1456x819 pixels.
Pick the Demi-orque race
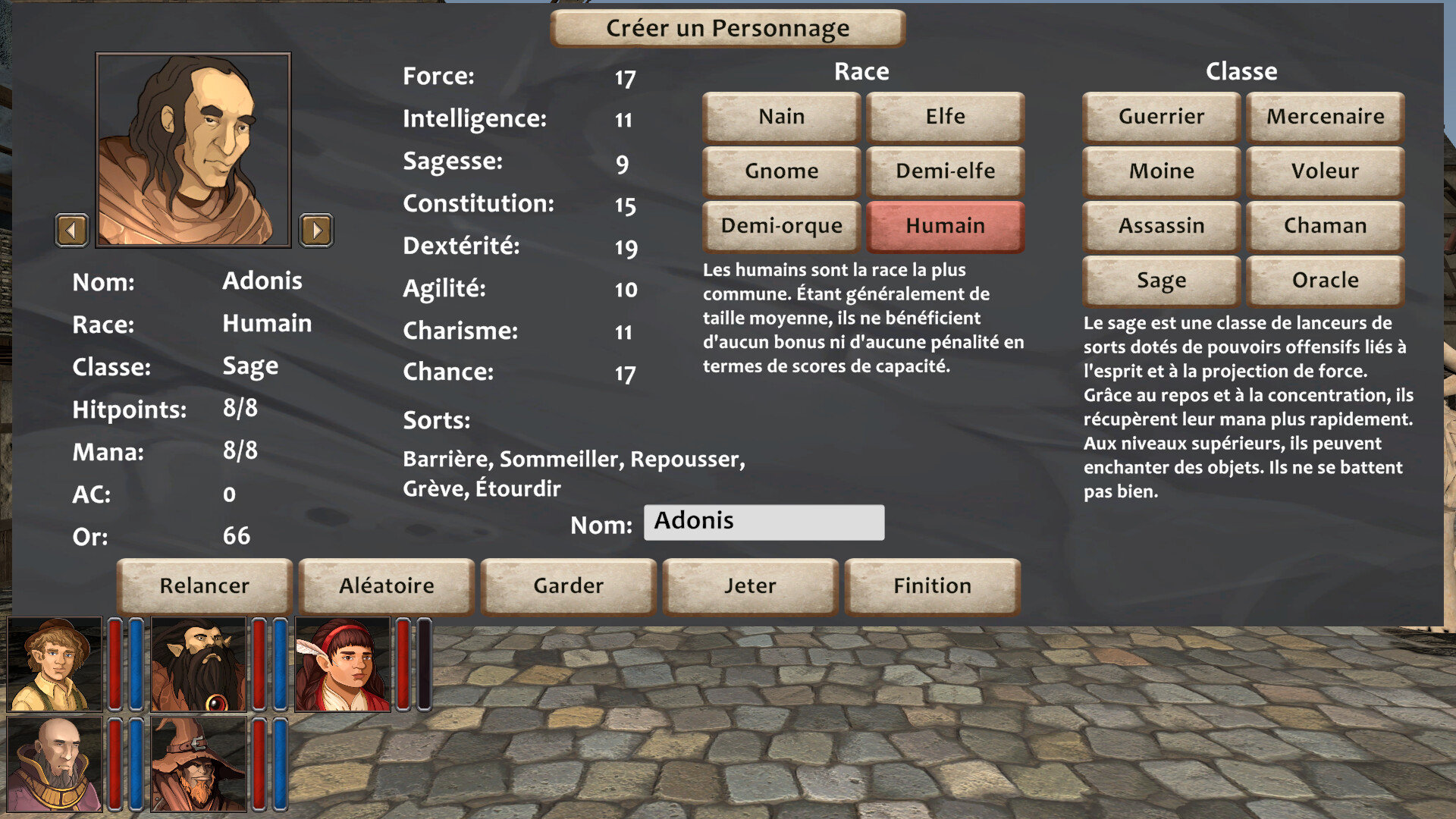[x=782, y=226]
